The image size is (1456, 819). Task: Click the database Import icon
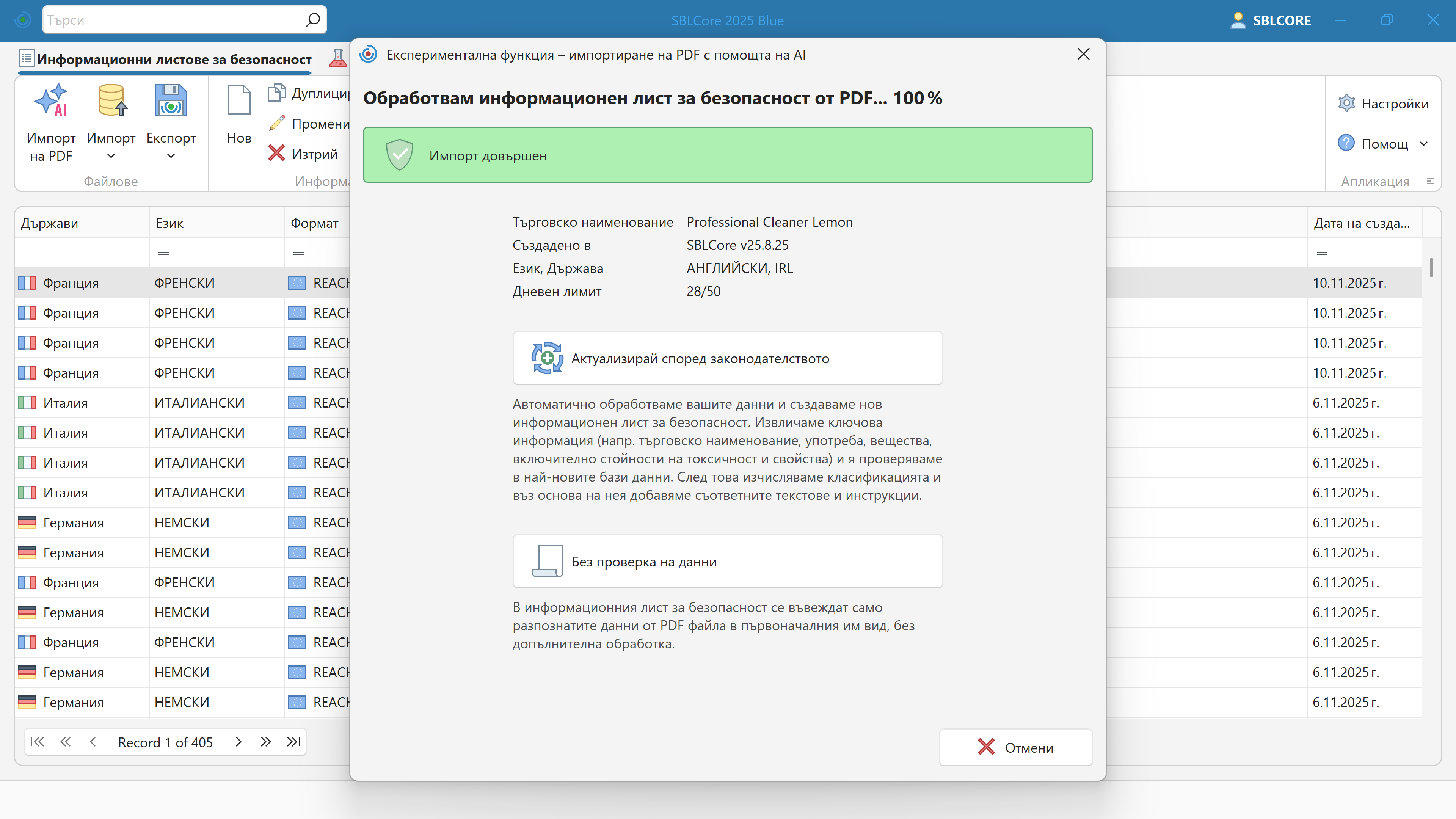tap(111, 100)
